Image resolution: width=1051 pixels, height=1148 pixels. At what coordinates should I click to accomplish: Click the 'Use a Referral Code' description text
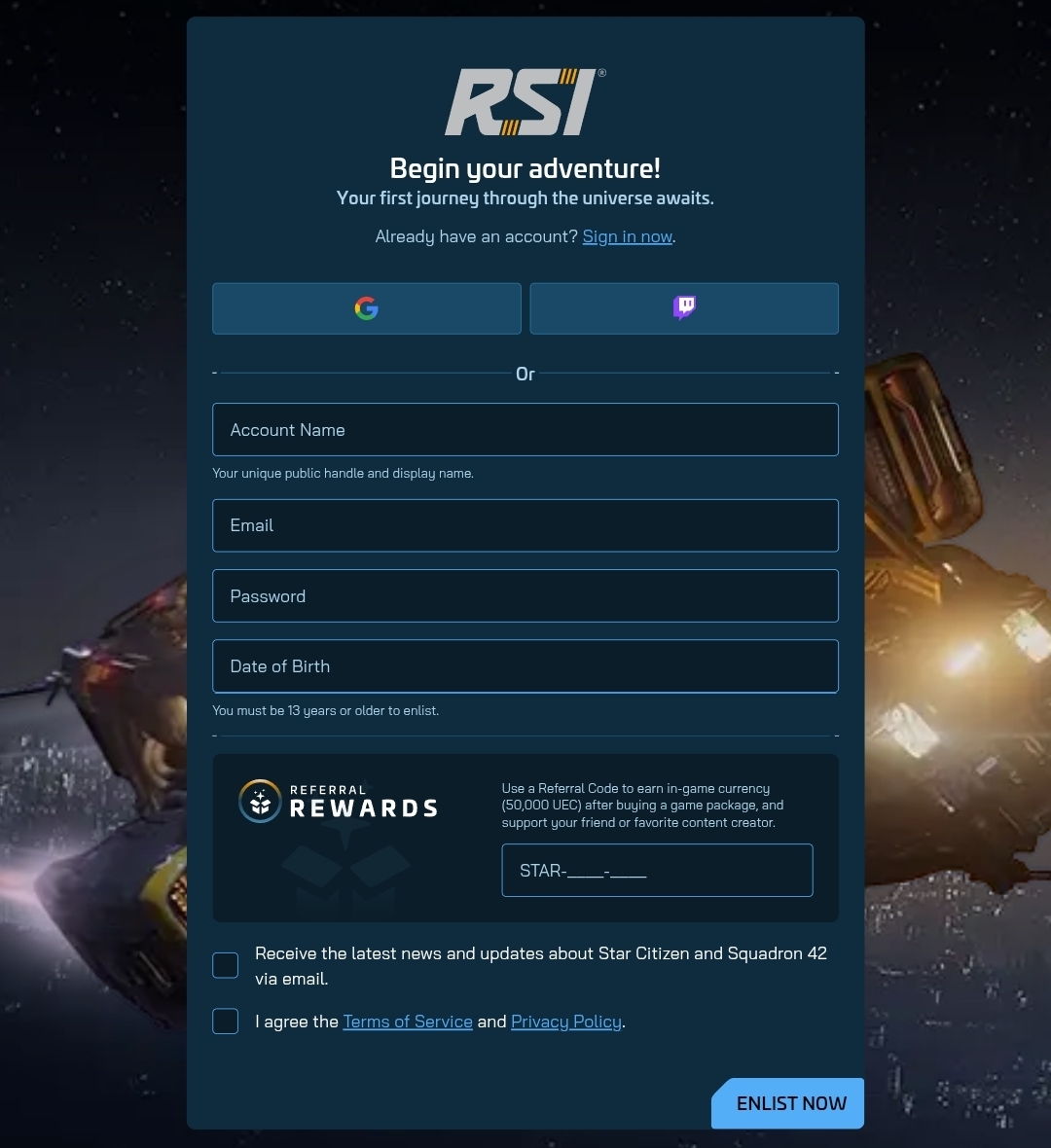click(642, 806)
